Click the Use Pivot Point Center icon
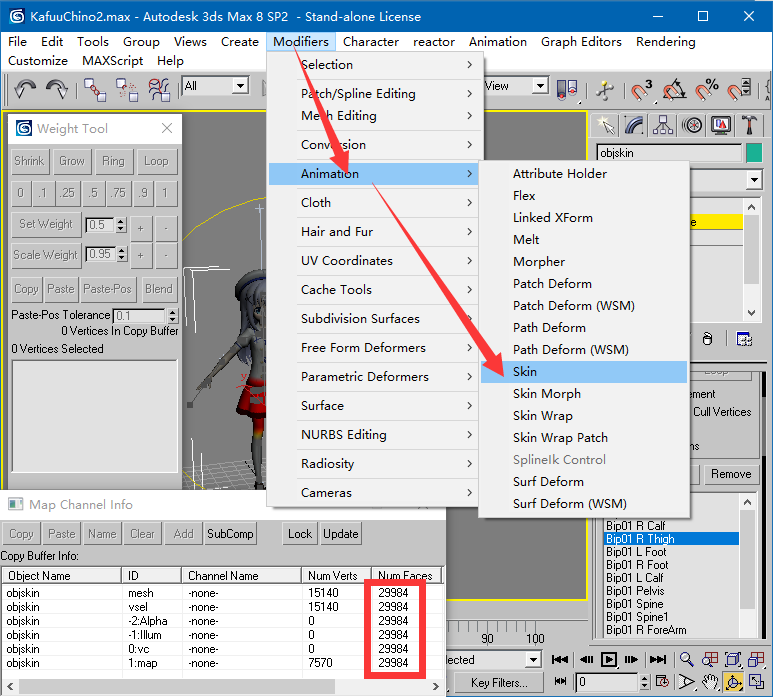The width and height of the screenshot is (773, 697). click(567, 90)
